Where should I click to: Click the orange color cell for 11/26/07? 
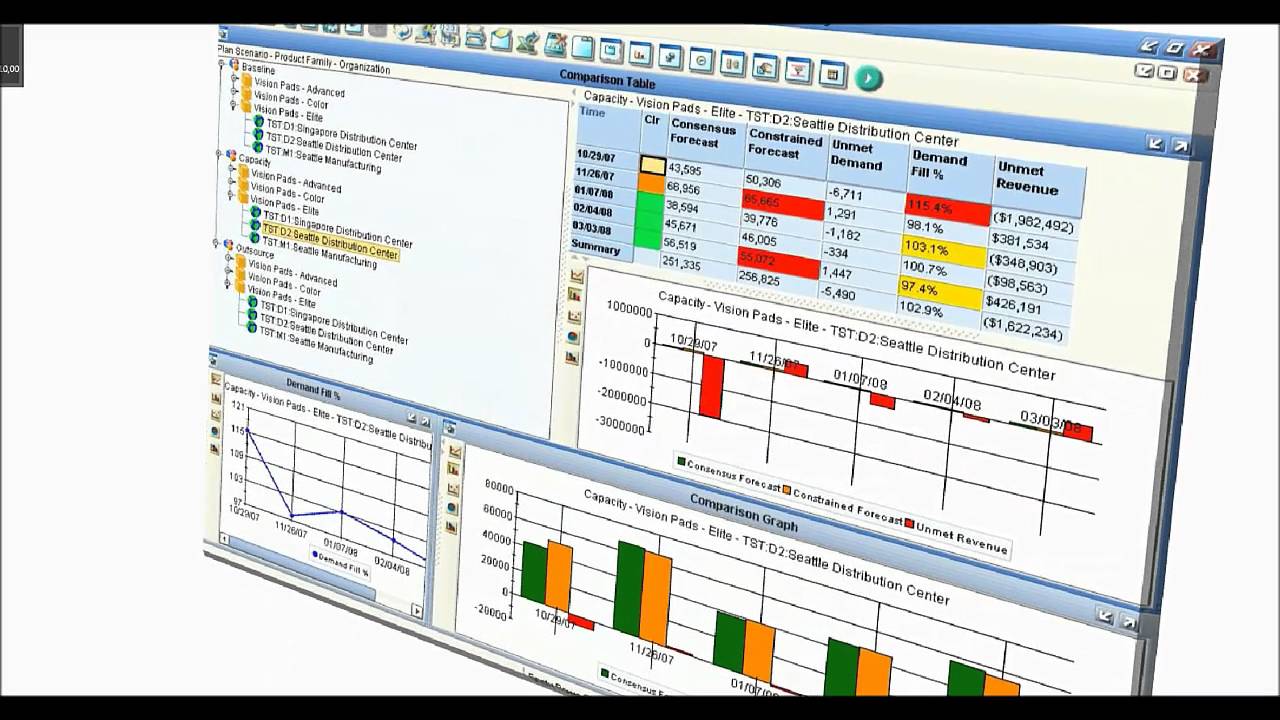pos(652,184)
